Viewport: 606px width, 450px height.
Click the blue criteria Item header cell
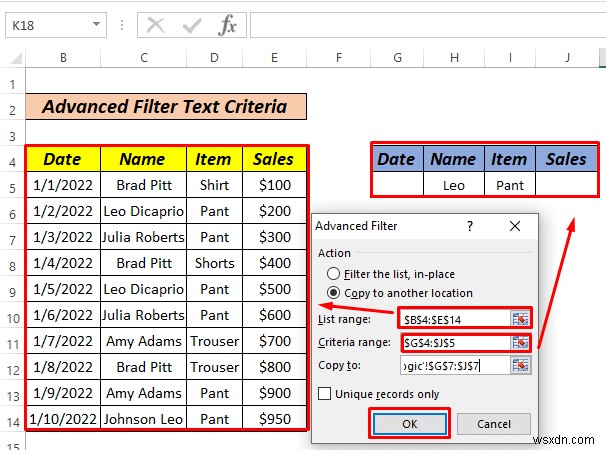pos(510,159)
